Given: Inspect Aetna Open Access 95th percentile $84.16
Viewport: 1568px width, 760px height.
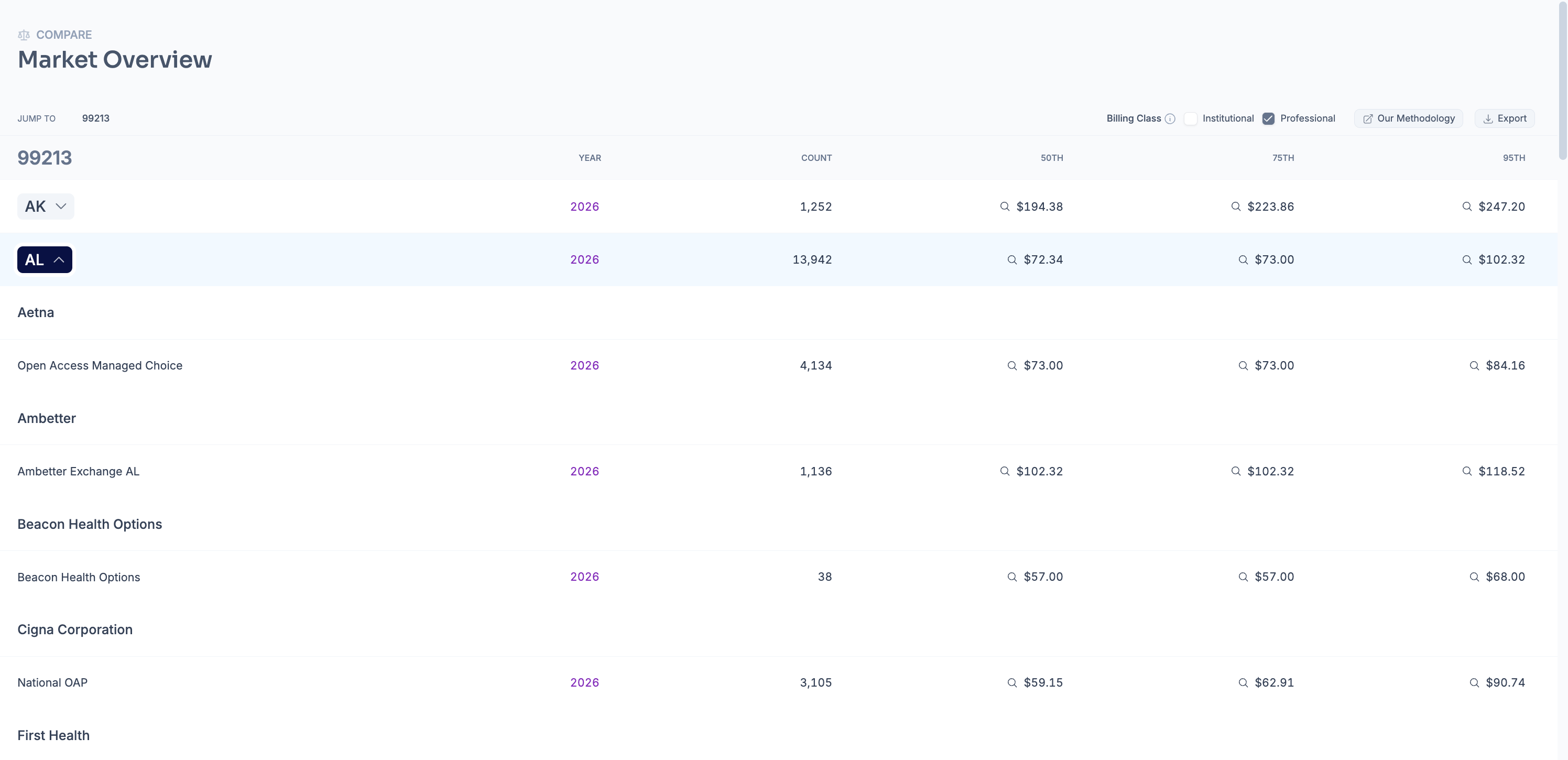Looking at the screenshot, I should click(1505, 365).
